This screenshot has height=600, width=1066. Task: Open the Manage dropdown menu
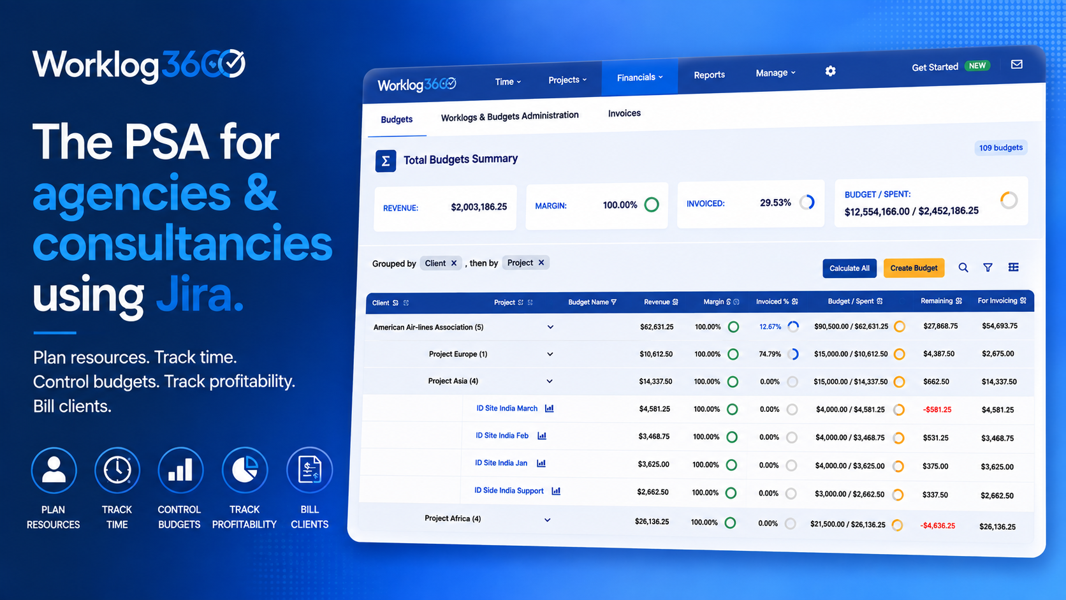point(775,73)
